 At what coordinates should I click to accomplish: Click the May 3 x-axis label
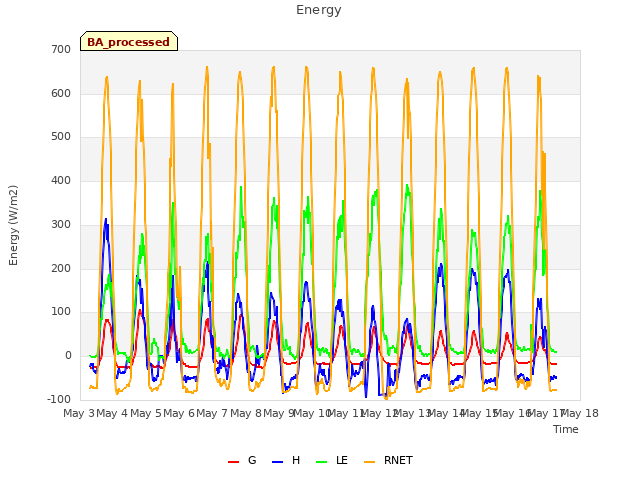click(79, 413)
